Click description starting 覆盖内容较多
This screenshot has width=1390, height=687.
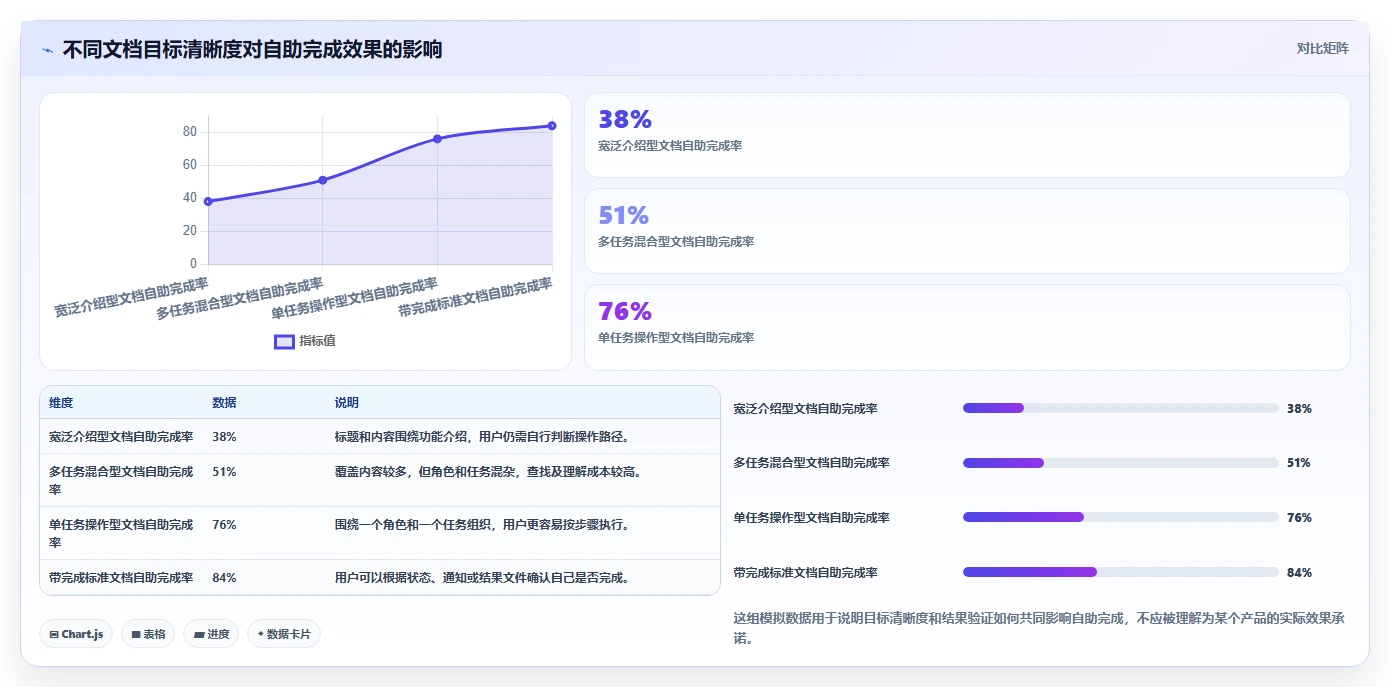coord(487,472)
